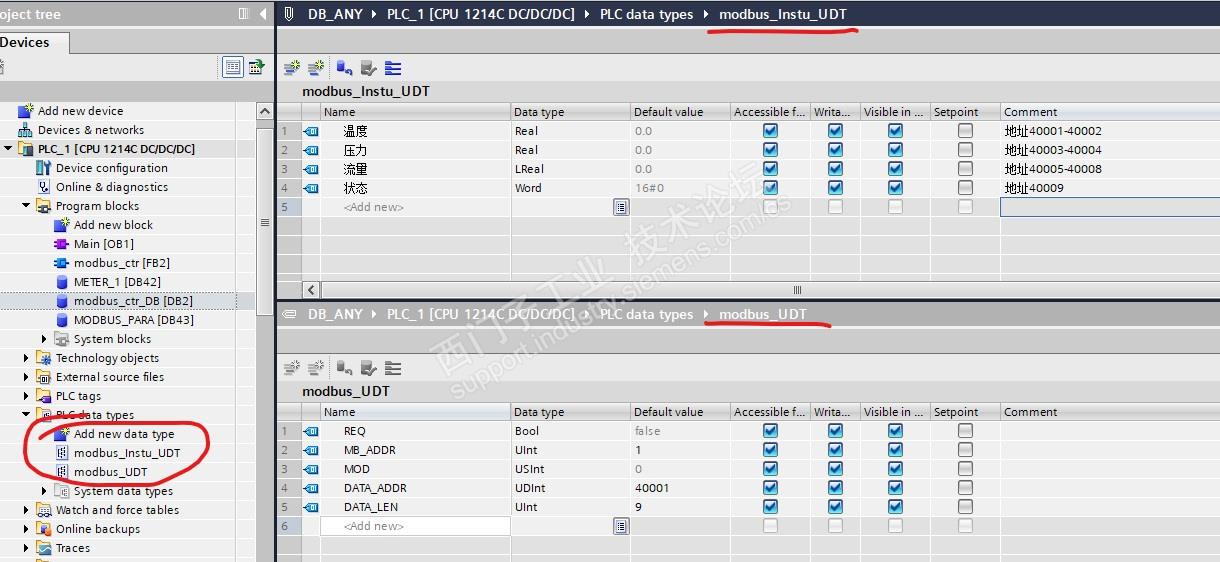
Task: Click the empty Comment cell in row 5
Action: 1110,207
